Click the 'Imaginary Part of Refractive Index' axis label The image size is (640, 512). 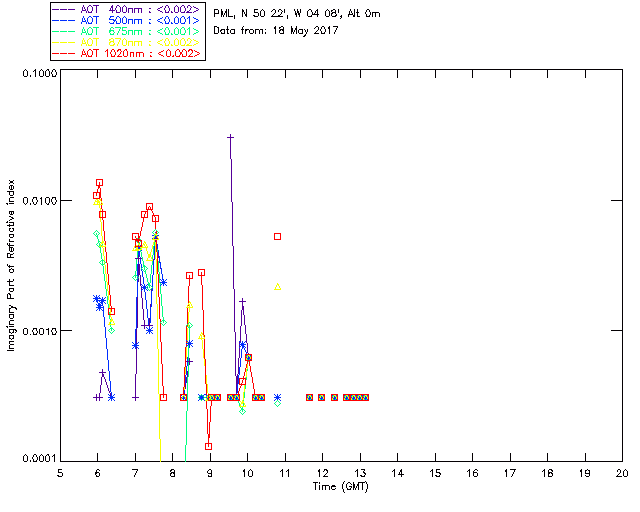14,267
